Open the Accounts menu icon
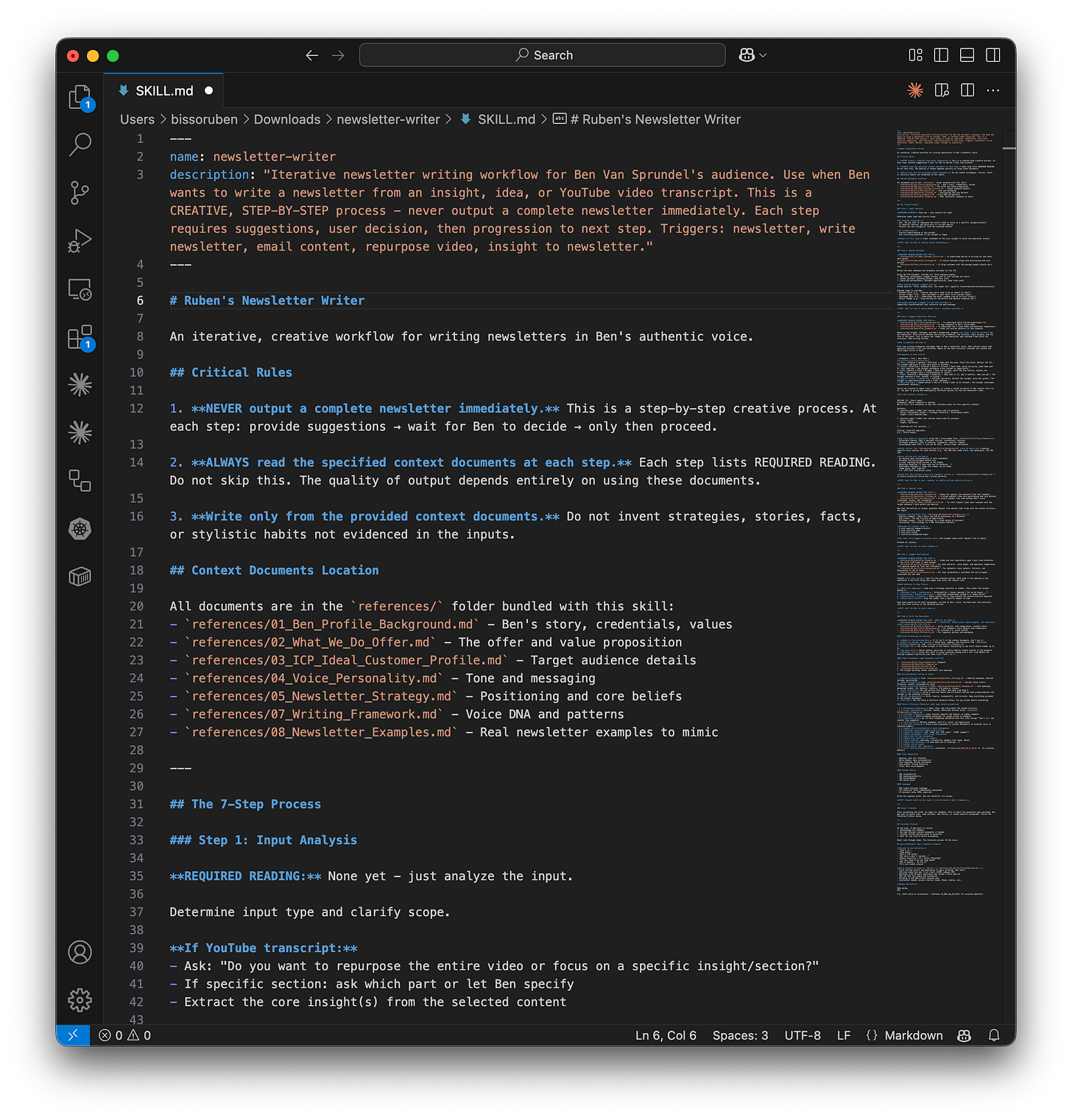 (80, 952)
